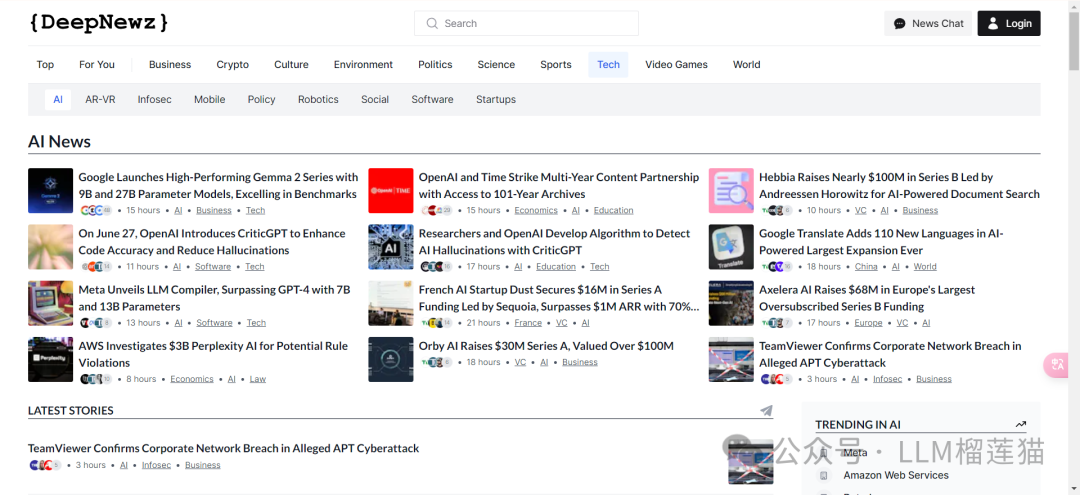Open the AI chip hallucinations thumbnail

click(x=391, y=246)
